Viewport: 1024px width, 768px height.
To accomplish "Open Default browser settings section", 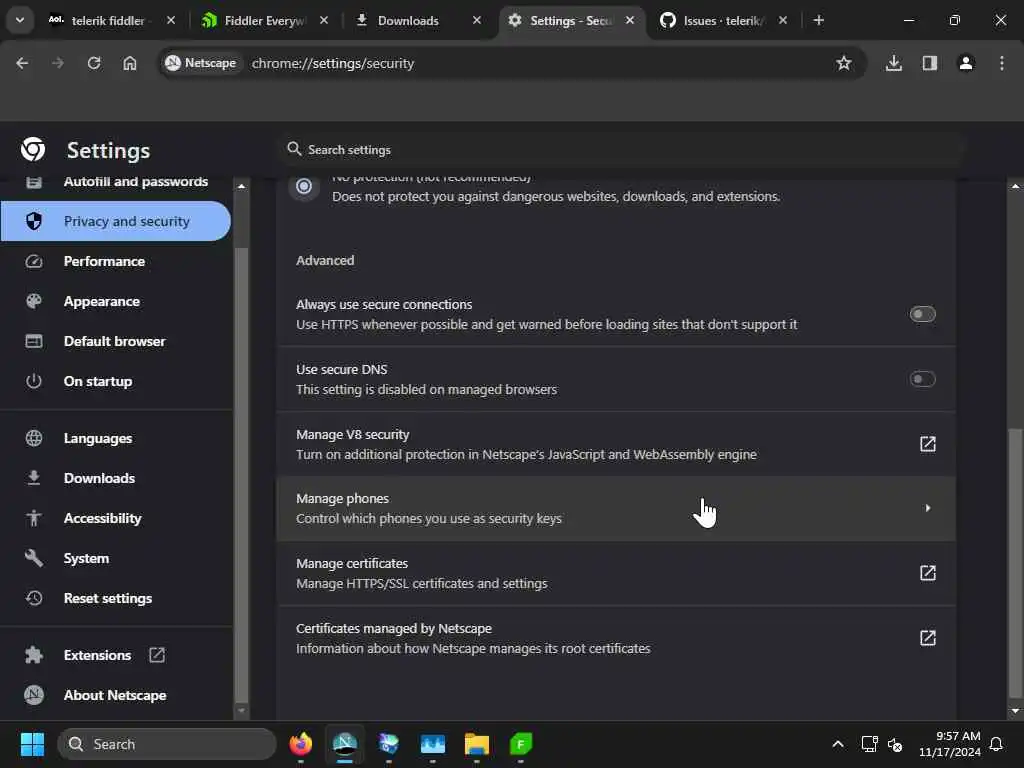I will tap(116, 342).
